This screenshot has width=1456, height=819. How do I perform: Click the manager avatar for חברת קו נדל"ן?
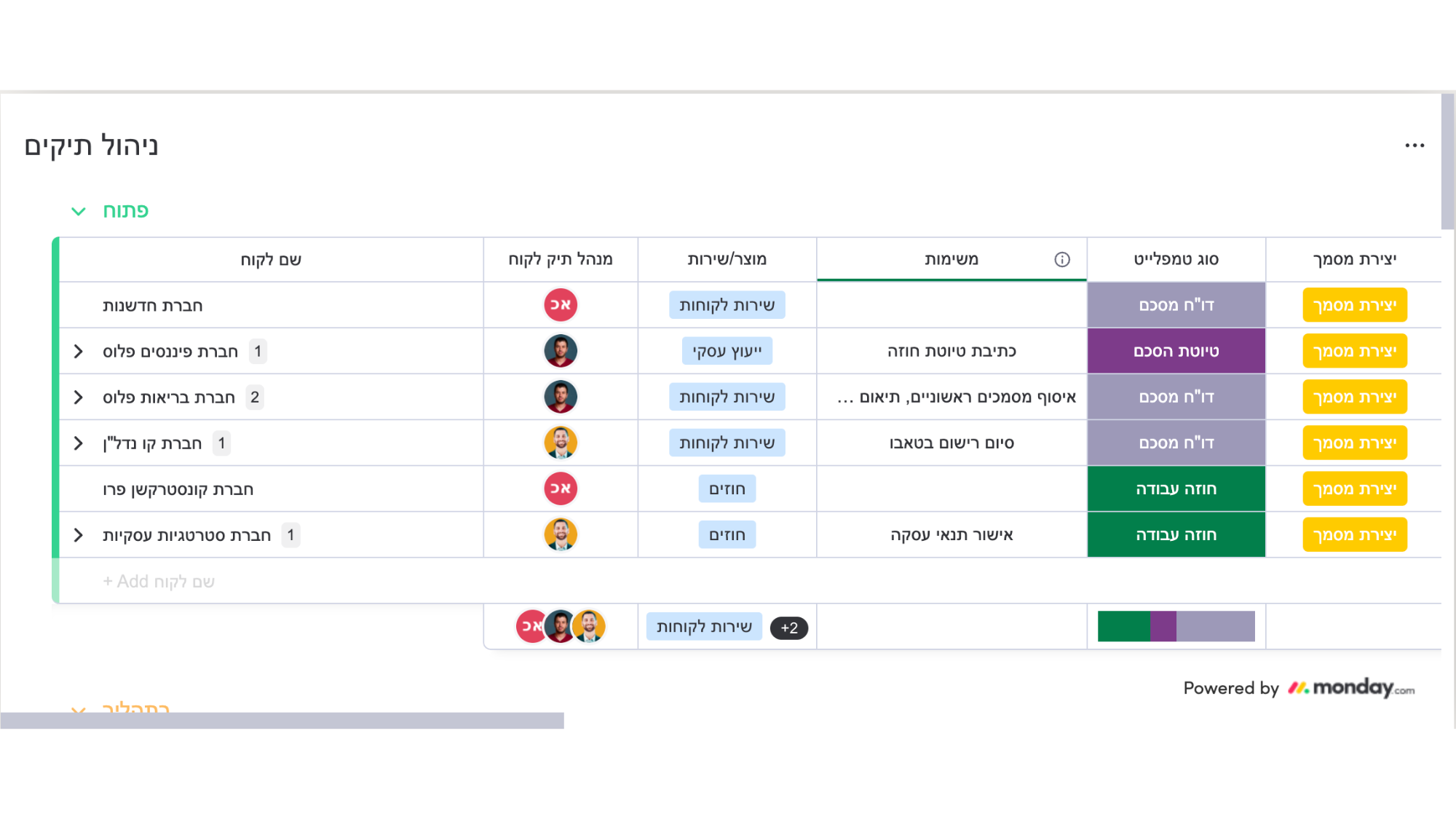tap(561, 443)
